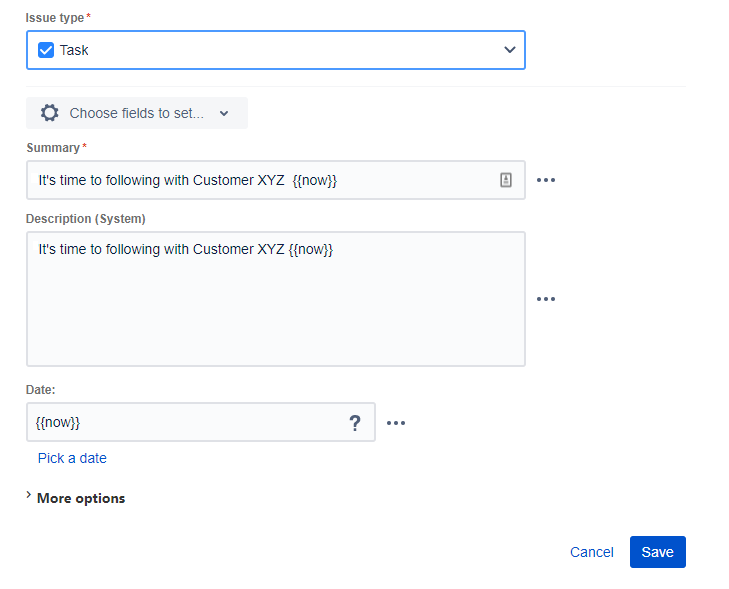Click the blue Task checkmark icon

point(46,50)
